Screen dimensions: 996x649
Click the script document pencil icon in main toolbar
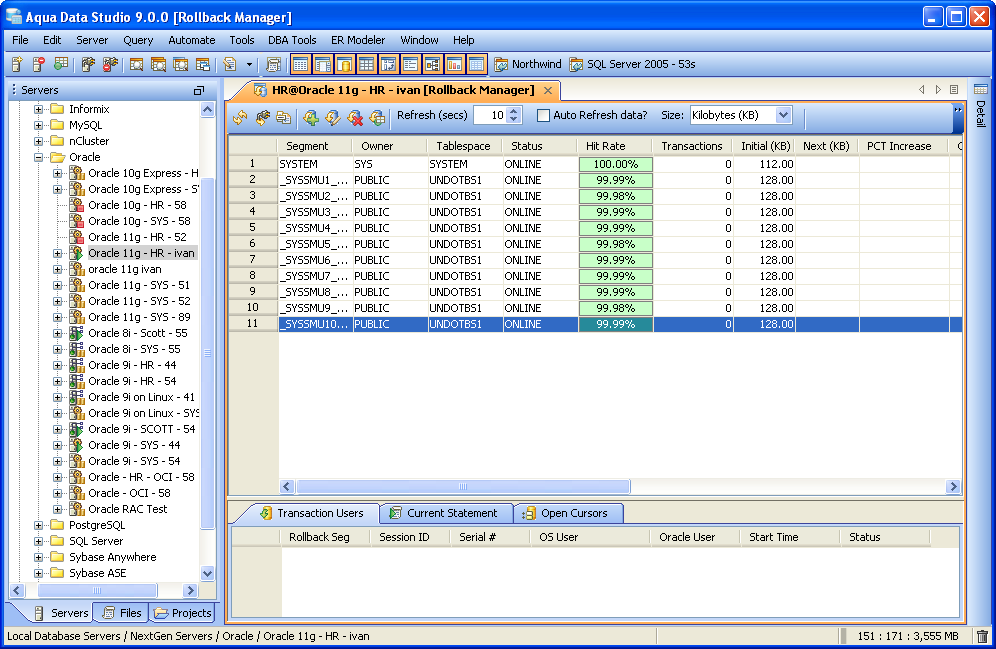(x=230, y=64)
